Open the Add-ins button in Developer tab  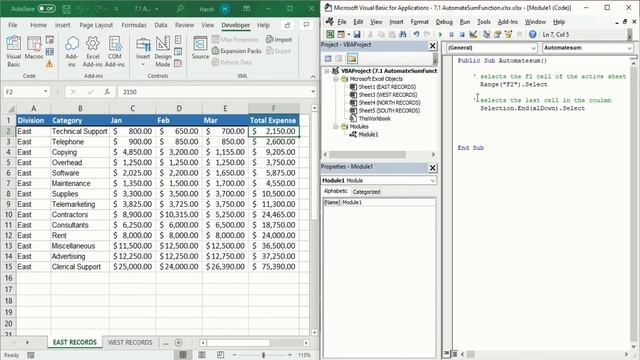[x=71, y=51]
